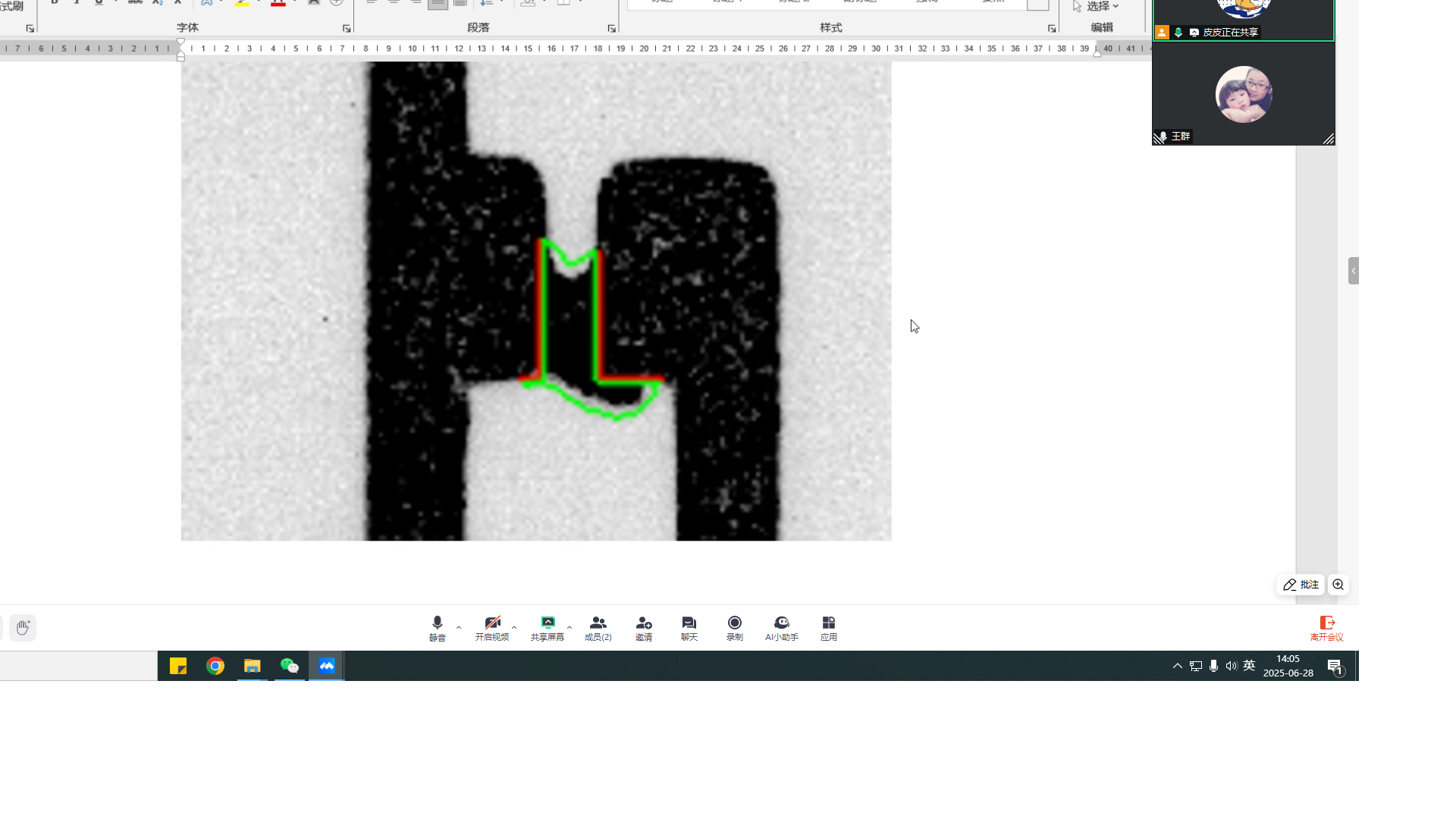The height and width of the screenshot is (819, 1456).
Task: Expand microphone options arrow next to 静音
Action: point(459,627)
